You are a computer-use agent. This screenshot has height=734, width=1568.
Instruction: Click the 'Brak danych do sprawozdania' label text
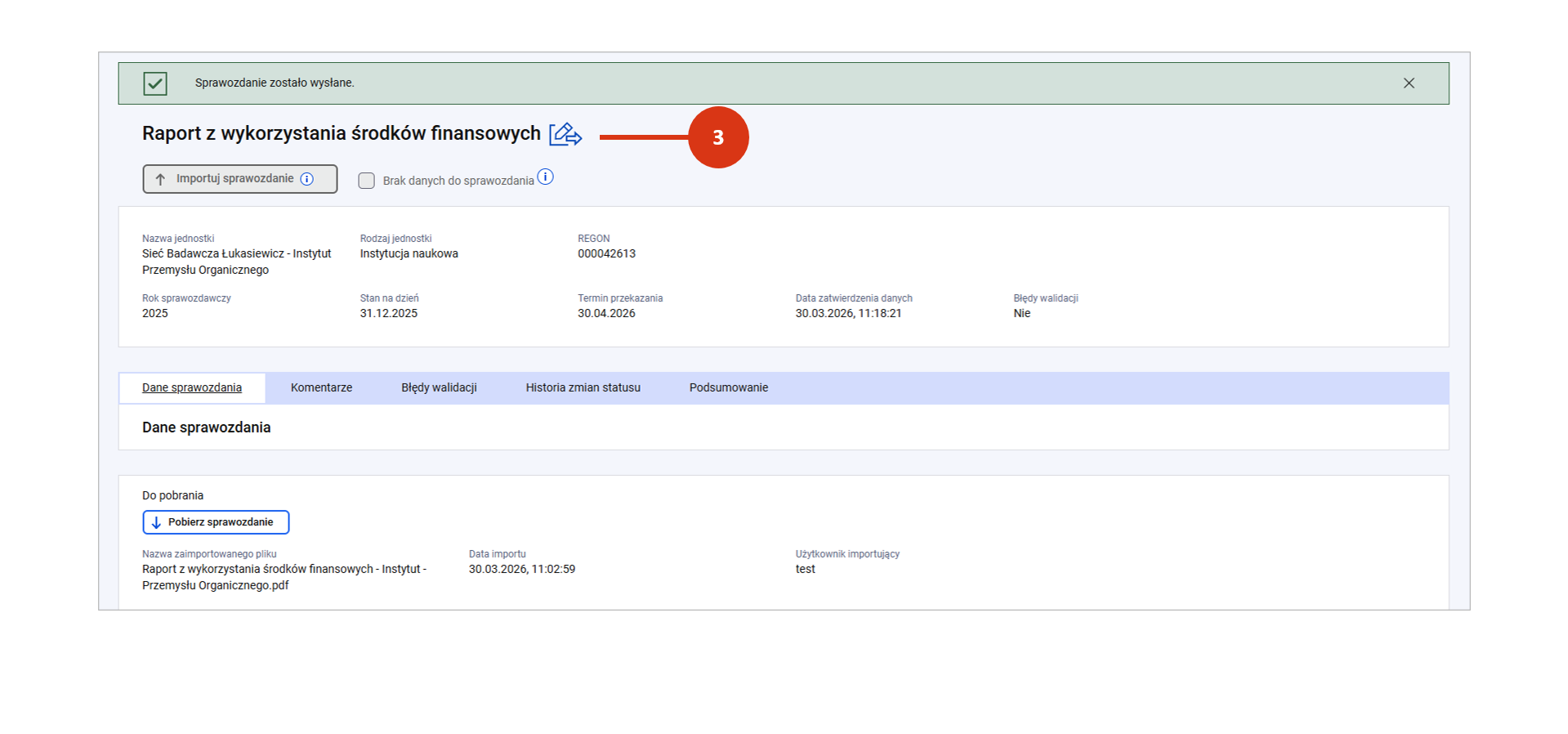point(458,181)
